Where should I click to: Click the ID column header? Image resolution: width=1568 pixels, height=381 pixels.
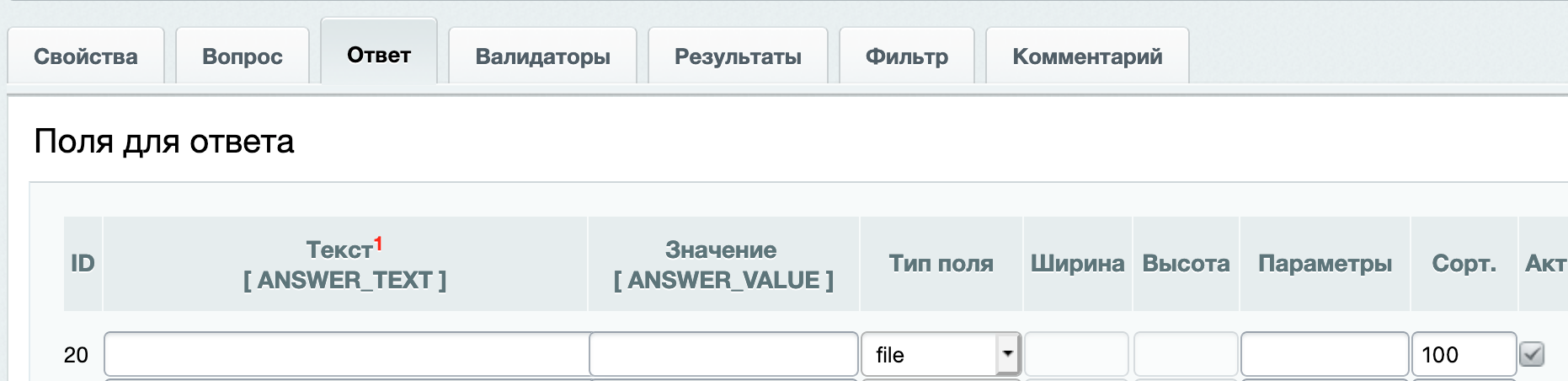pyautogui.click(x=83, y=264)
